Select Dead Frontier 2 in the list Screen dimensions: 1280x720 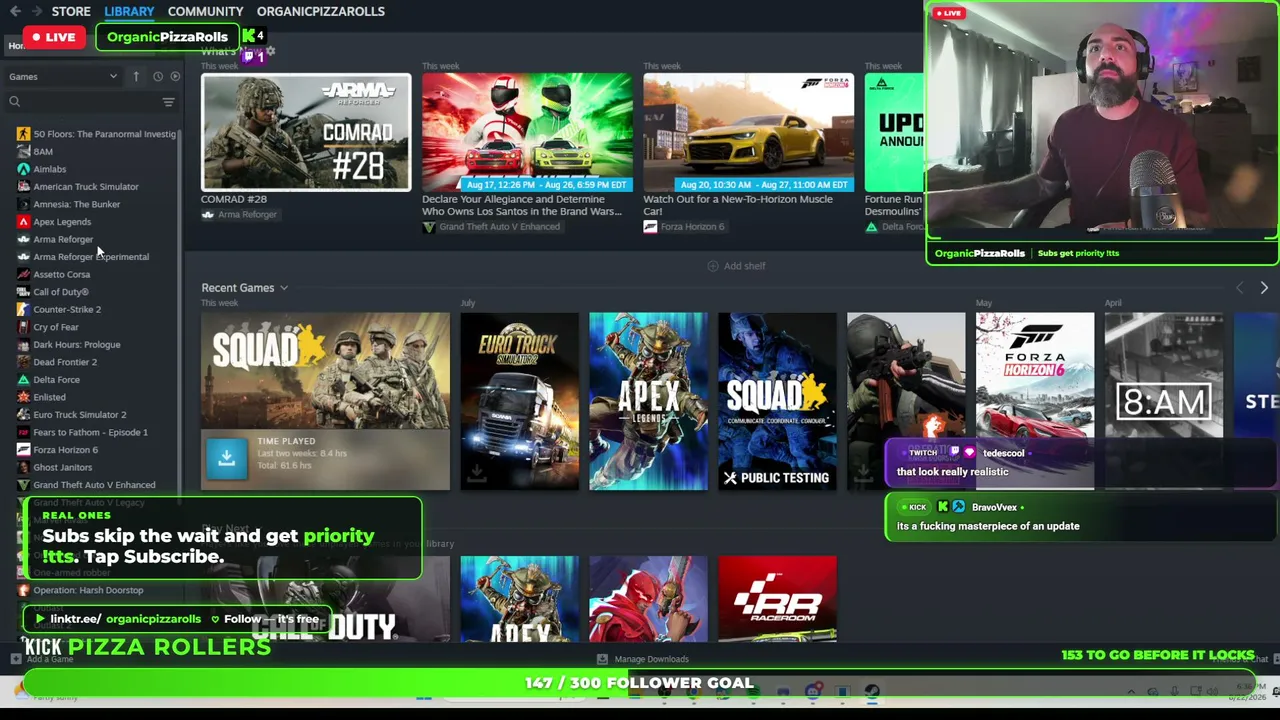tap(65, 362)
